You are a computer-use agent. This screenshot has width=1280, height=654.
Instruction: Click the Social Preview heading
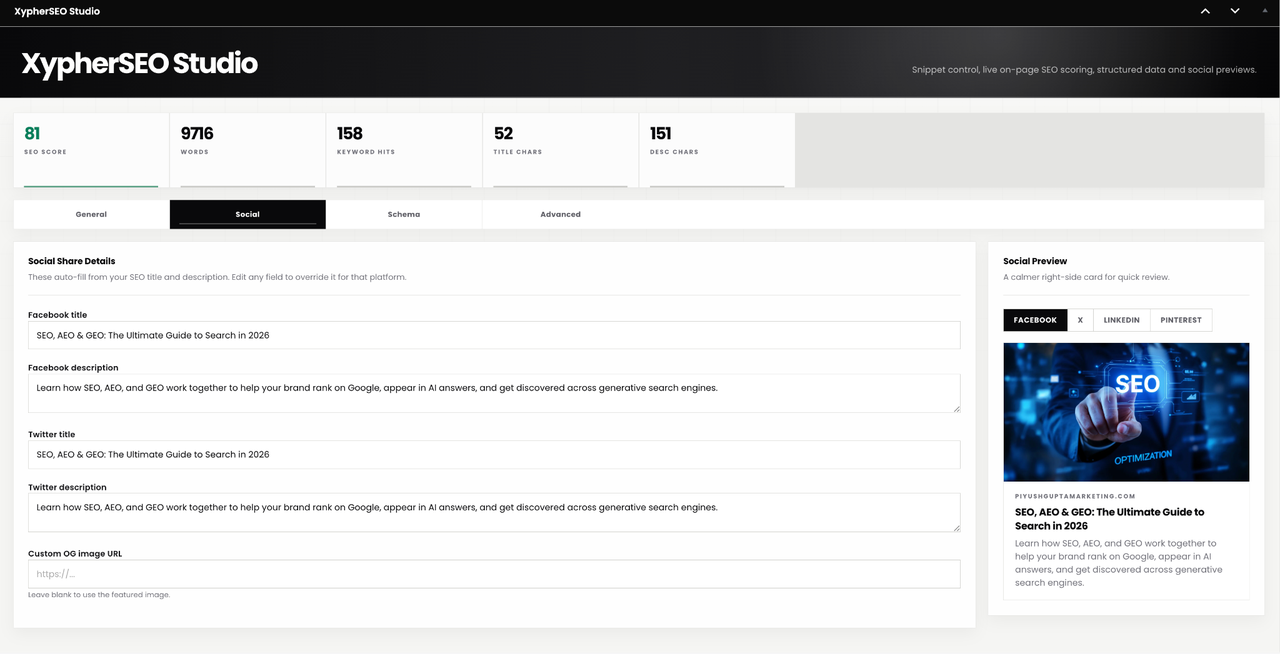click(x=1035, y=261)
